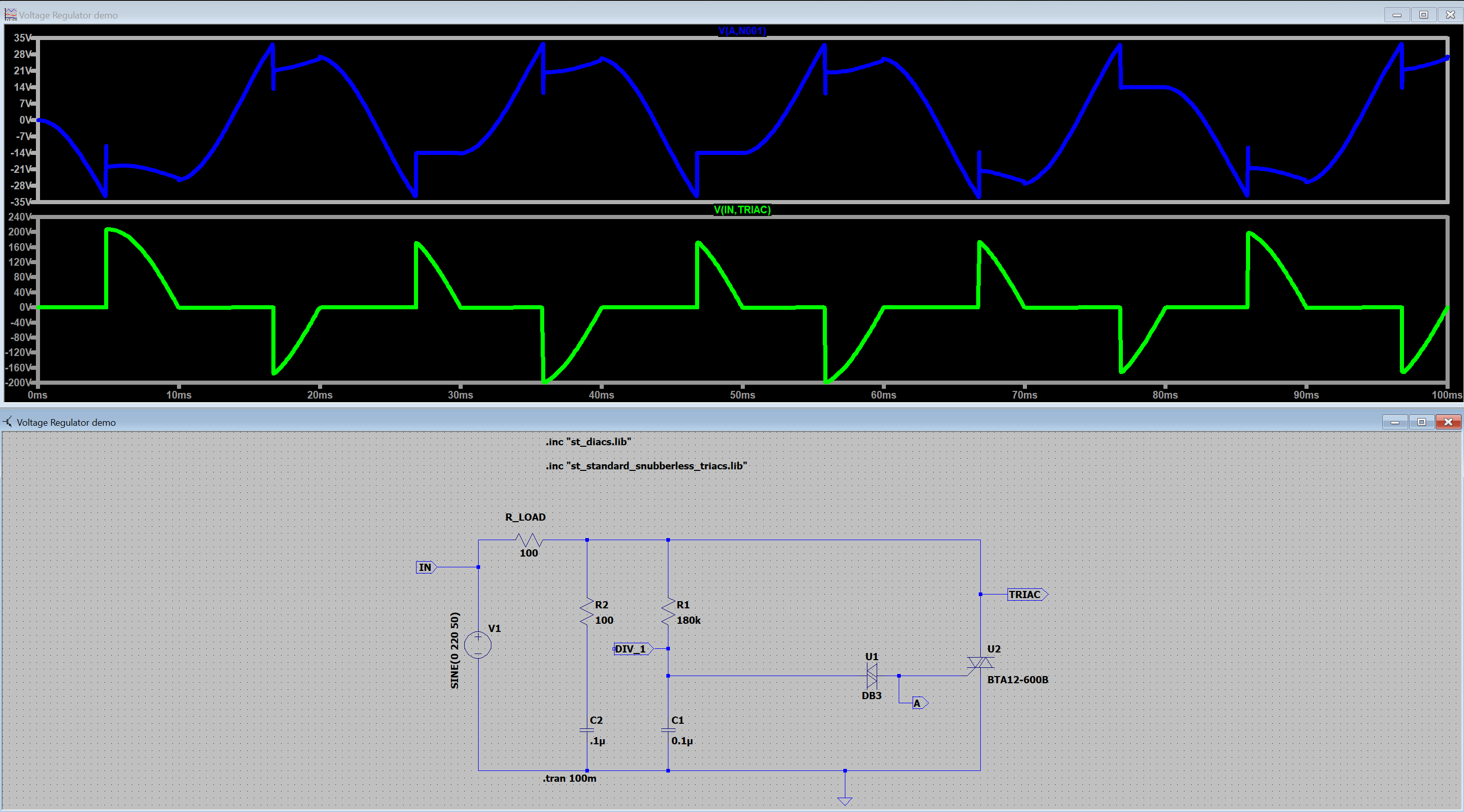Minimize the schematic window
The image size is (1464, 812).
(1395, 422)
